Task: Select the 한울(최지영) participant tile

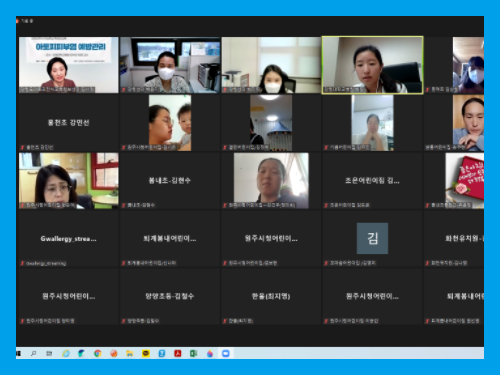Action: tap(271, 296)
